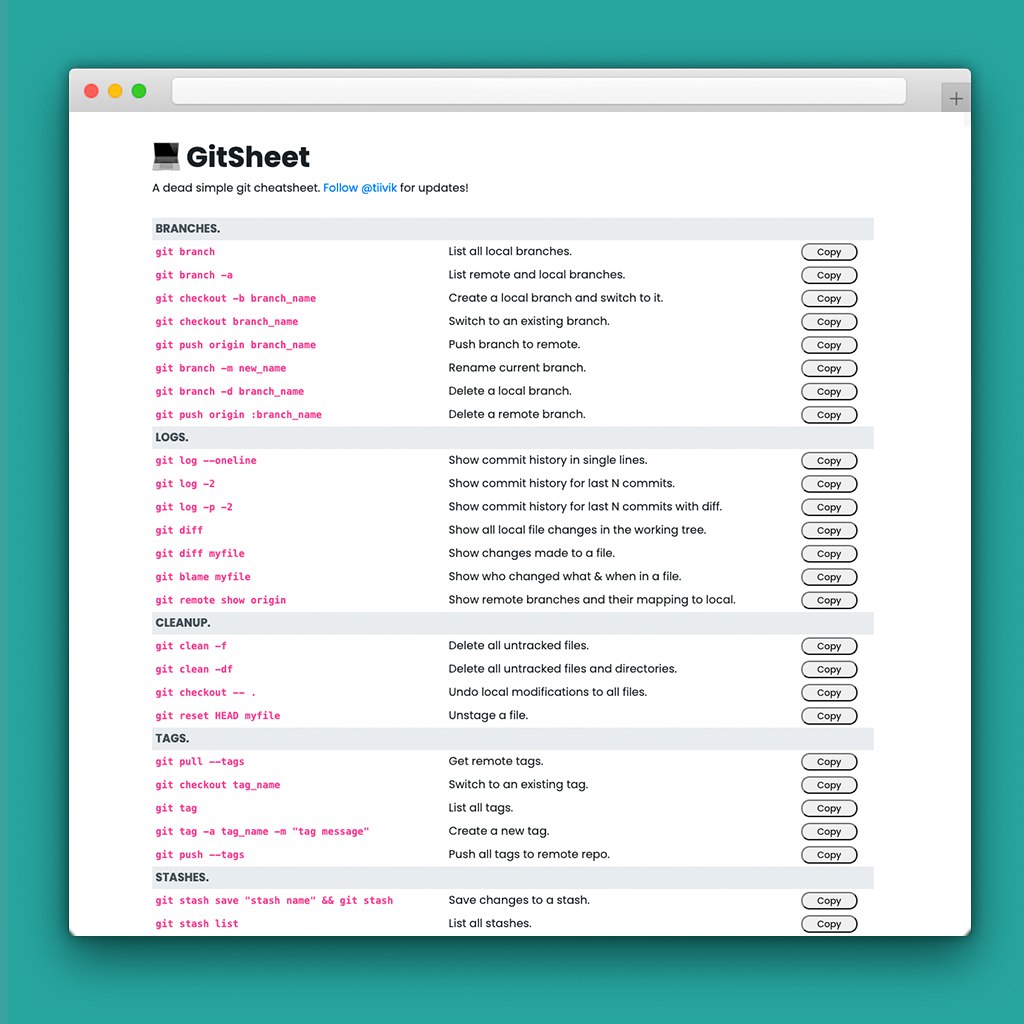Copy 'git branch -d branch_name' command
1024x1024 pixels.
click(829, 392)
